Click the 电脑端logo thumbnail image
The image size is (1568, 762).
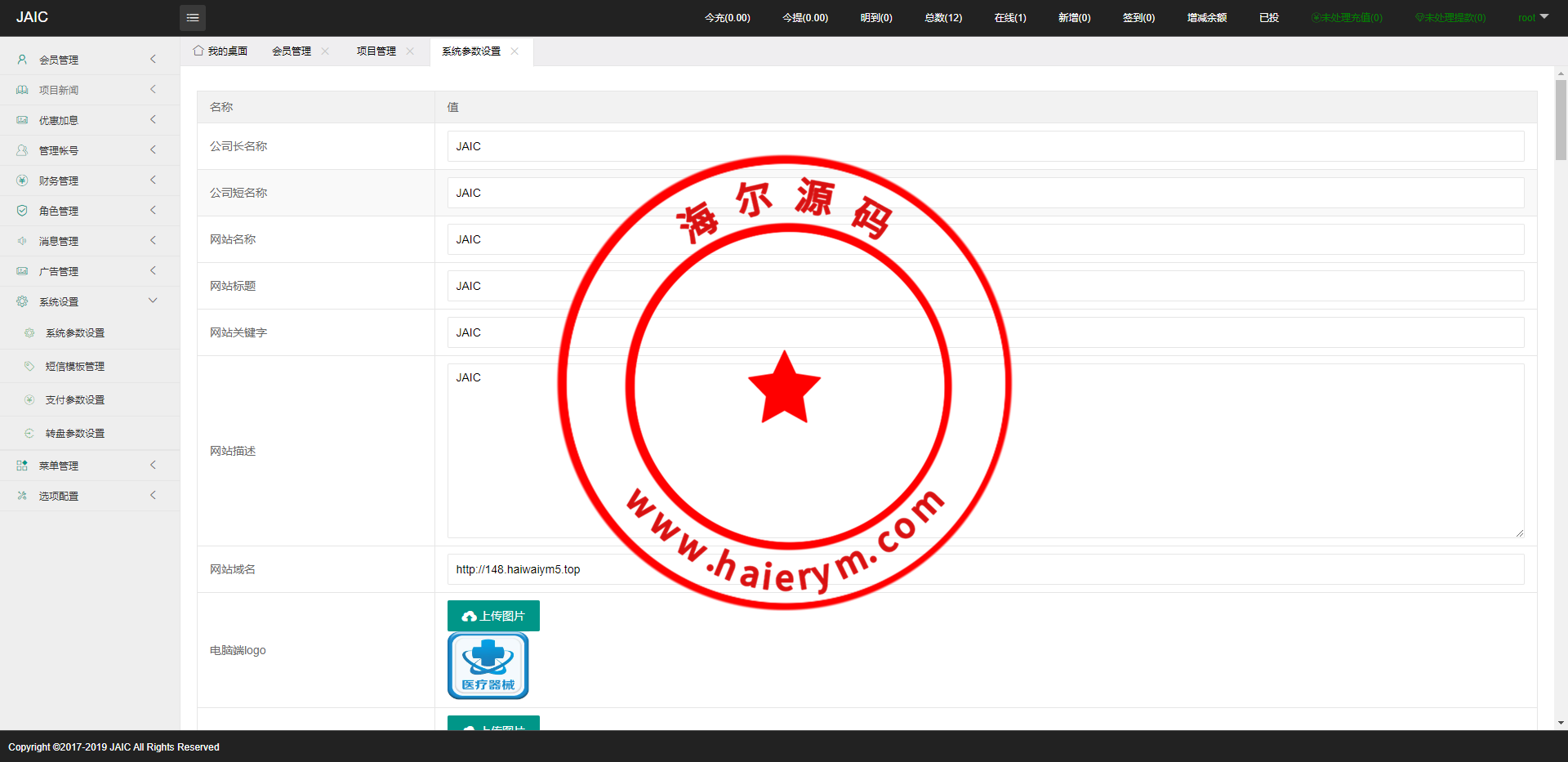488,666
